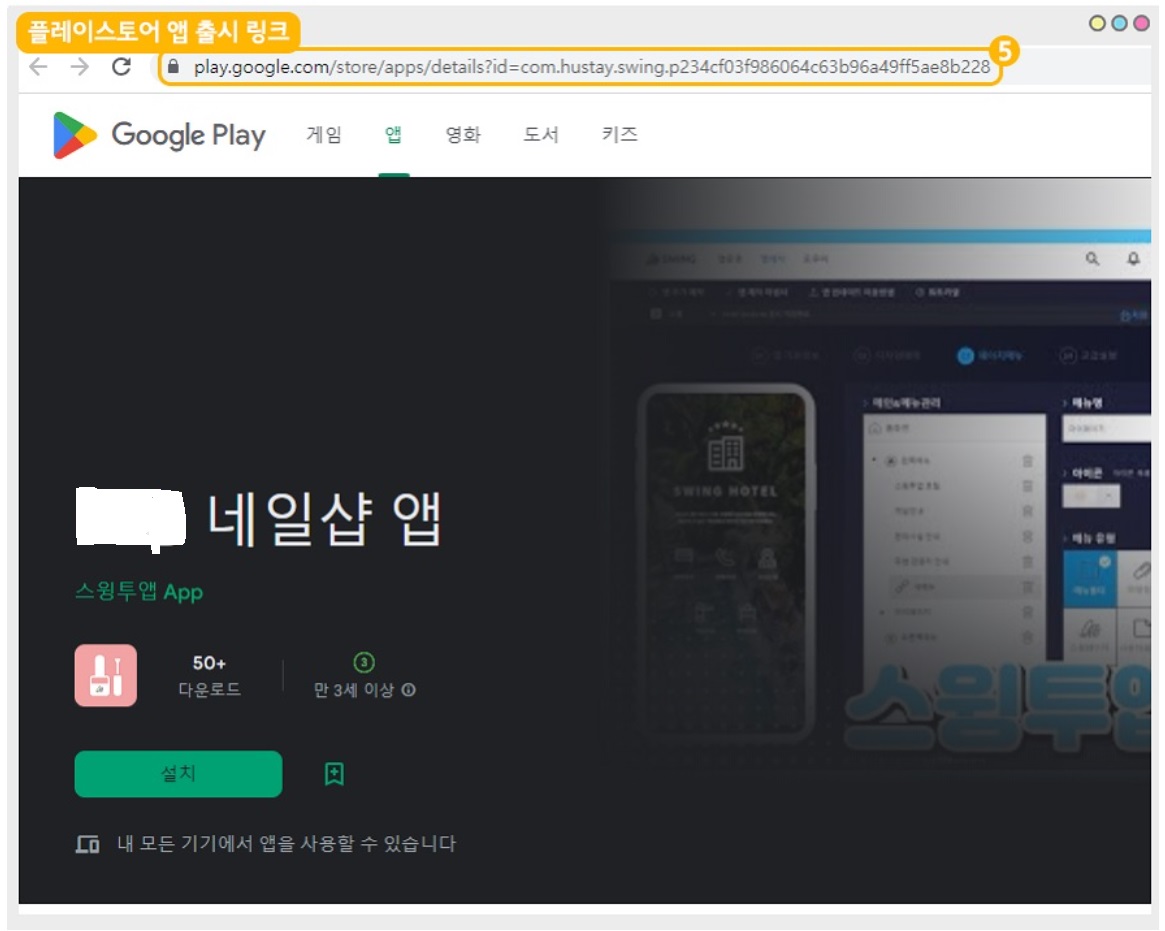This screenshot has height=931, width=1165.
Task: Click the Play Store URL in the address bar
Action: click(591, 67)
